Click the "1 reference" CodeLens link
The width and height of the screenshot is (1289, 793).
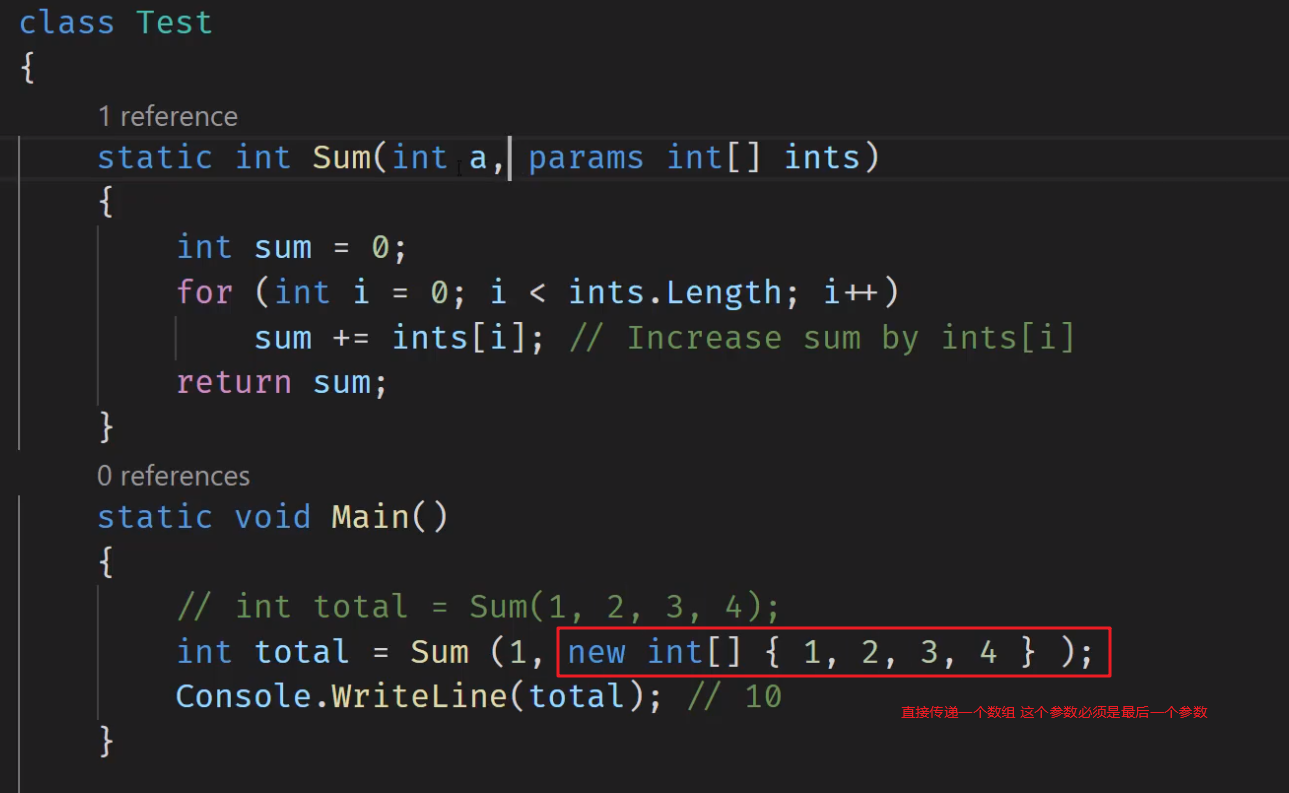click(x=167, y=117)
